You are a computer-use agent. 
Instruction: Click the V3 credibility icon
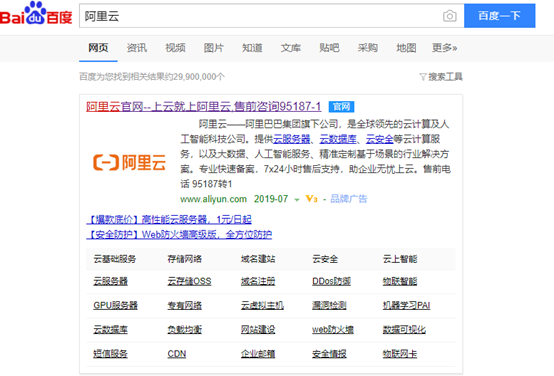pos(311,199)
